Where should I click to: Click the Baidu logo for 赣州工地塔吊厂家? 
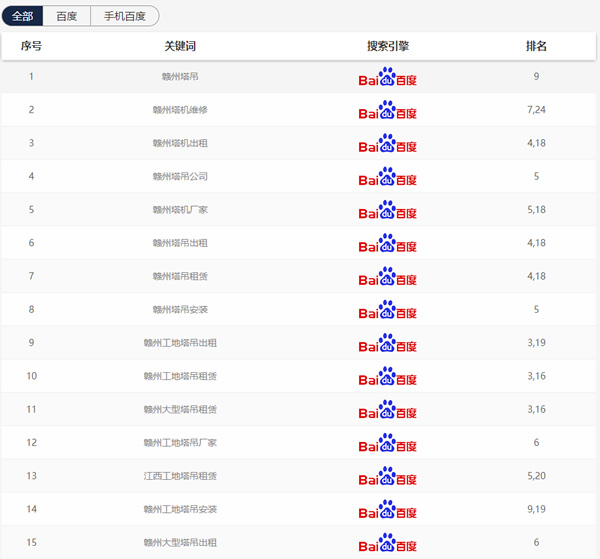pyautogui.click(x=387, y=443)
